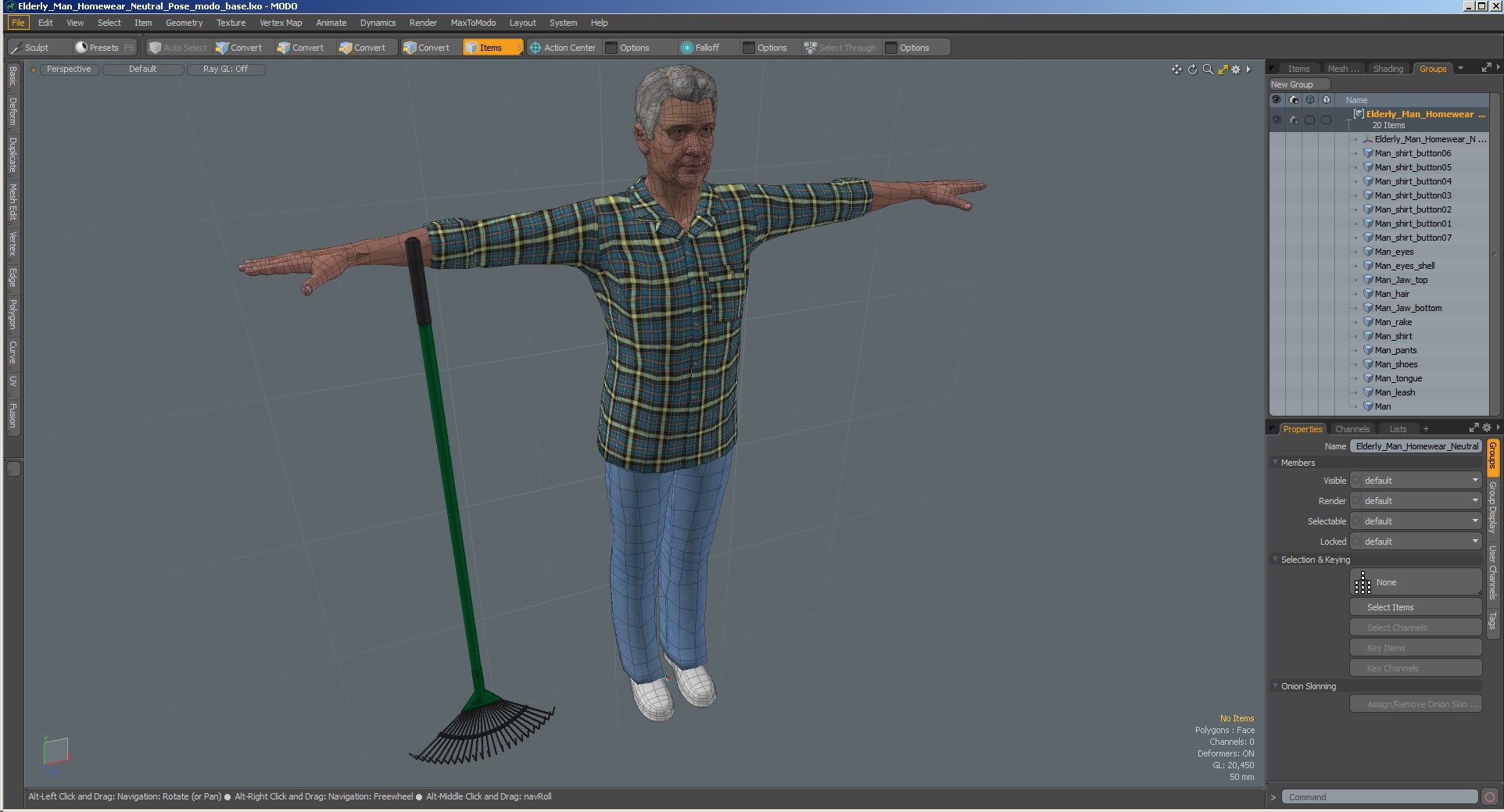Toggle Options checkbox after Action Center

[x=611, y=48]
